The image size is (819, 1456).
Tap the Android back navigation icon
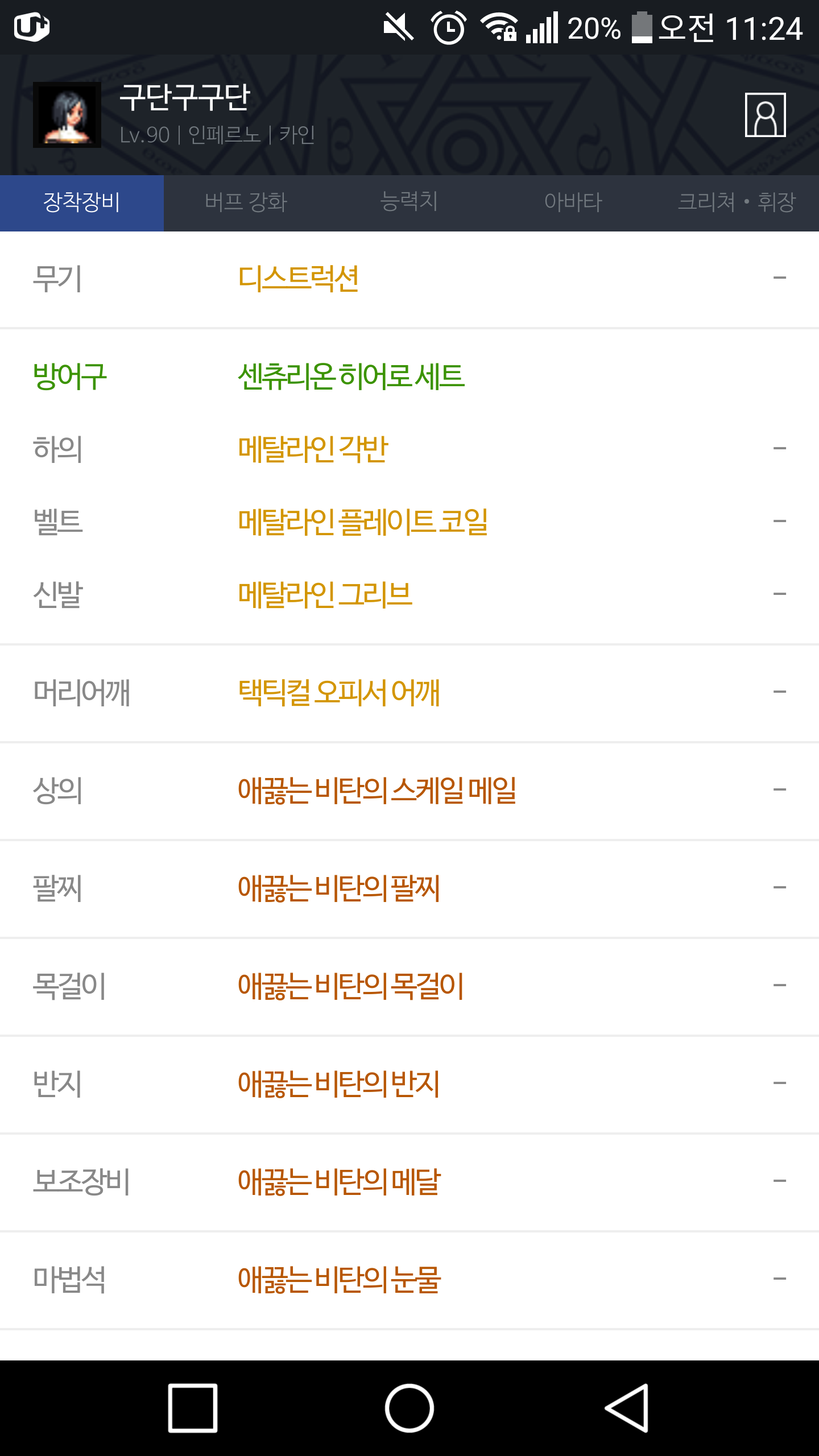pos(627,1408)
